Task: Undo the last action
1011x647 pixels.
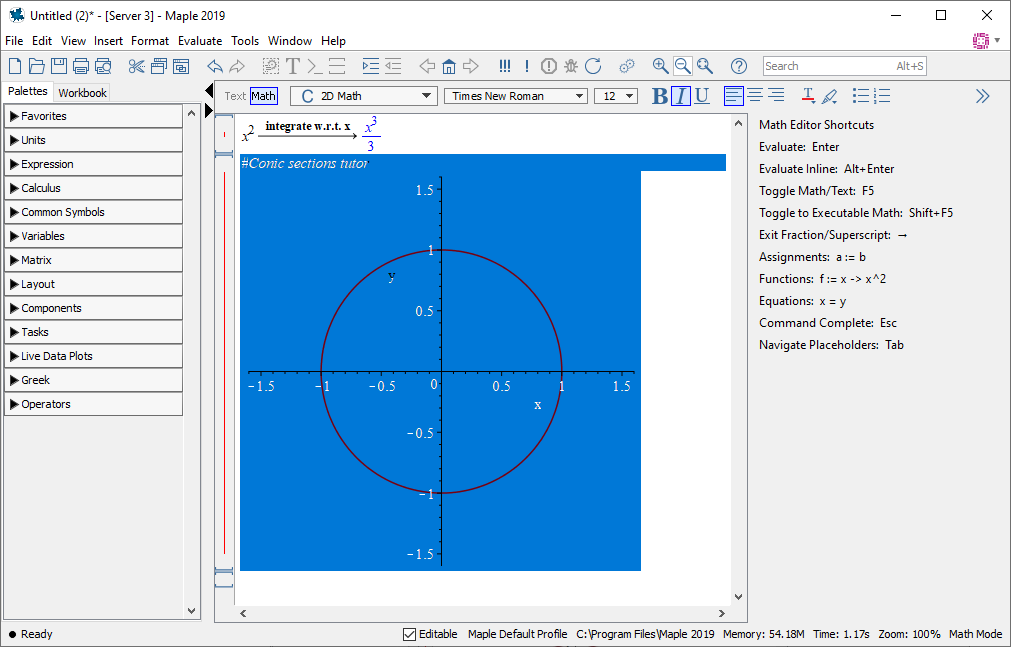Action: pos(215,66)
